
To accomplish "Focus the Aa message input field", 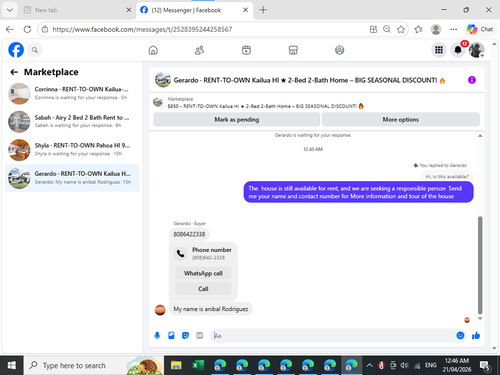I will (333, 335).
